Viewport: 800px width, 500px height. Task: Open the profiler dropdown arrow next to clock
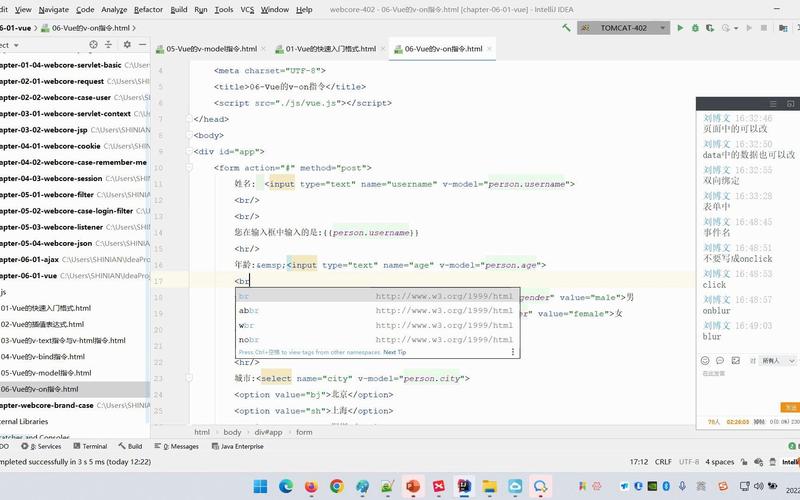[x=736, y=29]
